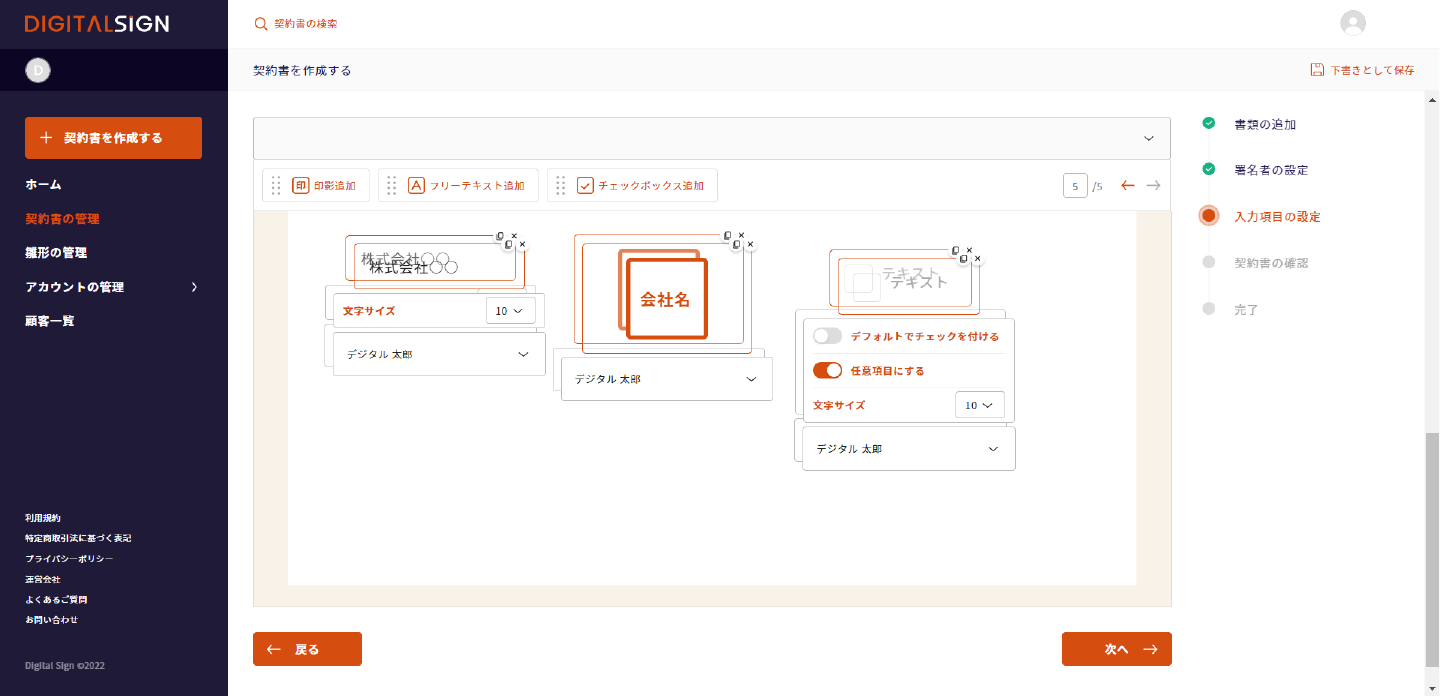Open the user profile avatar menu
The image size is (1440, 696).
pos(1353,23)
